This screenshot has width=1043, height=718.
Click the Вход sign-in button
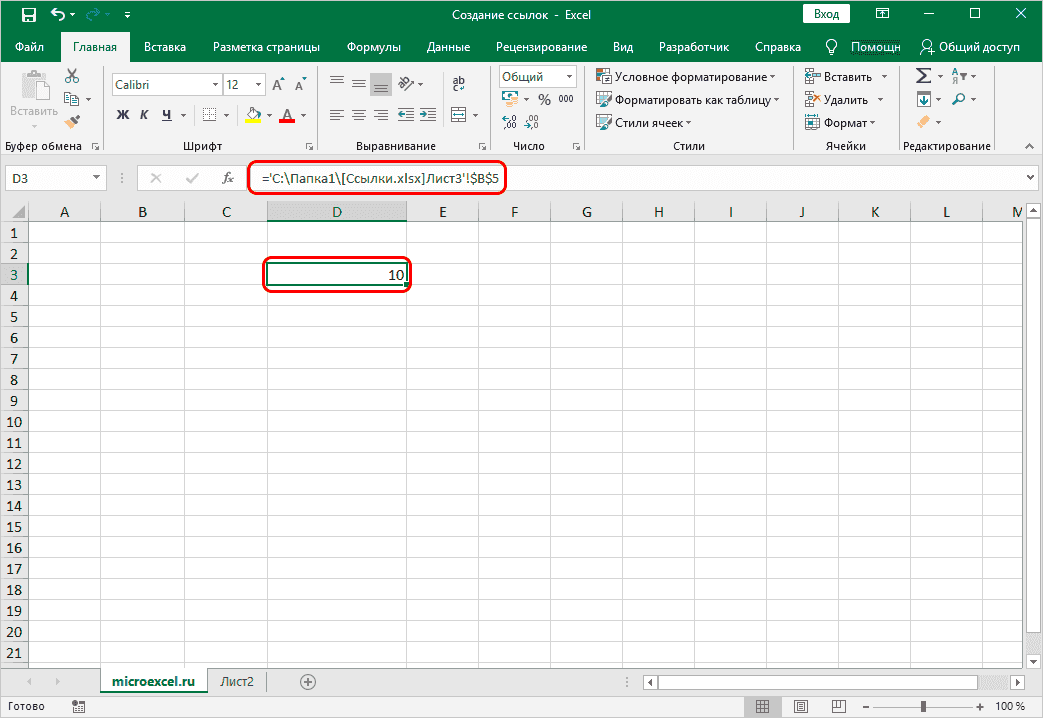point(826,14)
